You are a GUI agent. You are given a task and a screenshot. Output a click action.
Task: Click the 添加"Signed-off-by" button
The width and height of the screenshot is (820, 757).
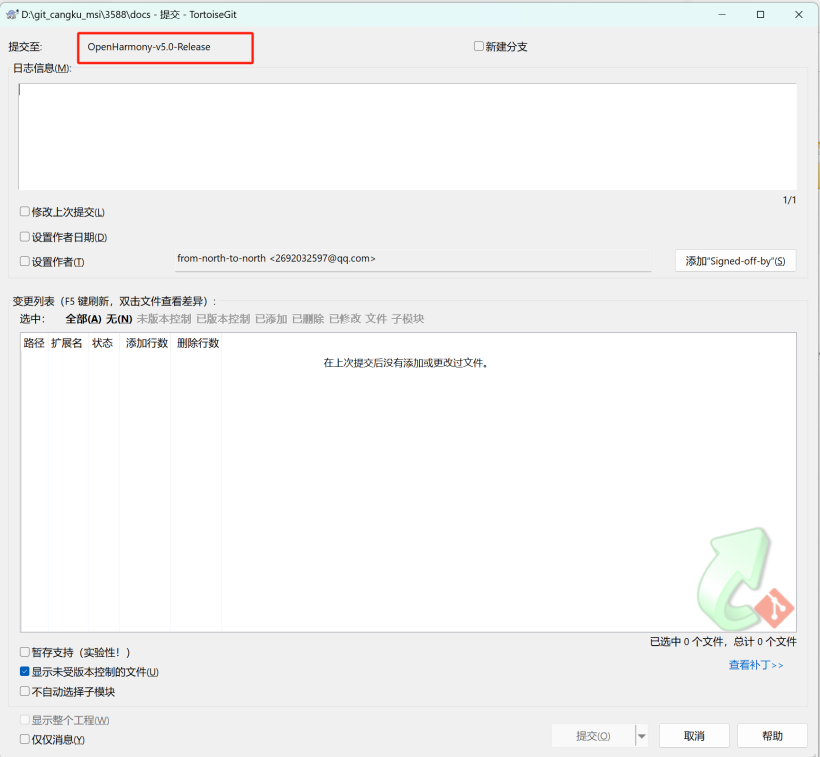[x=735, y=261]
